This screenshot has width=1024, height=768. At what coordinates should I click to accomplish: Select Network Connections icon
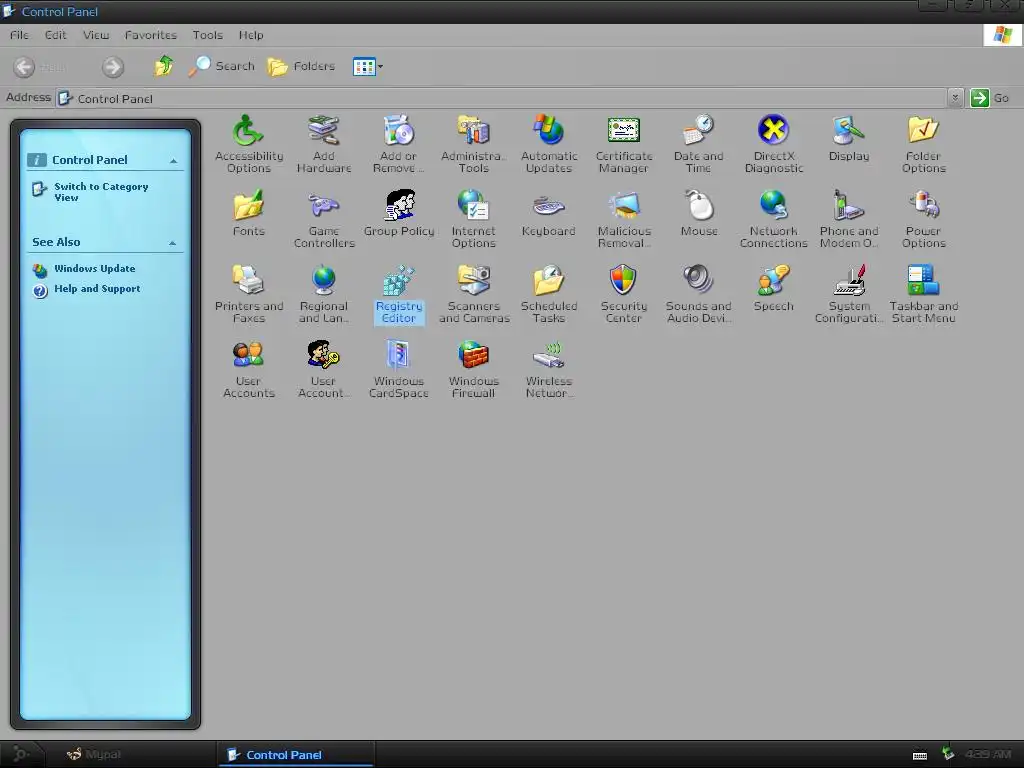773,219
